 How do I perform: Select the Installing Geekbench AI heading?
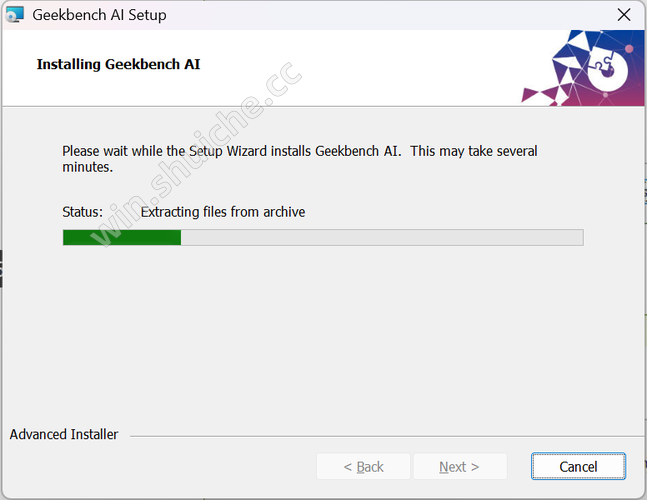(x=118, y=64)
